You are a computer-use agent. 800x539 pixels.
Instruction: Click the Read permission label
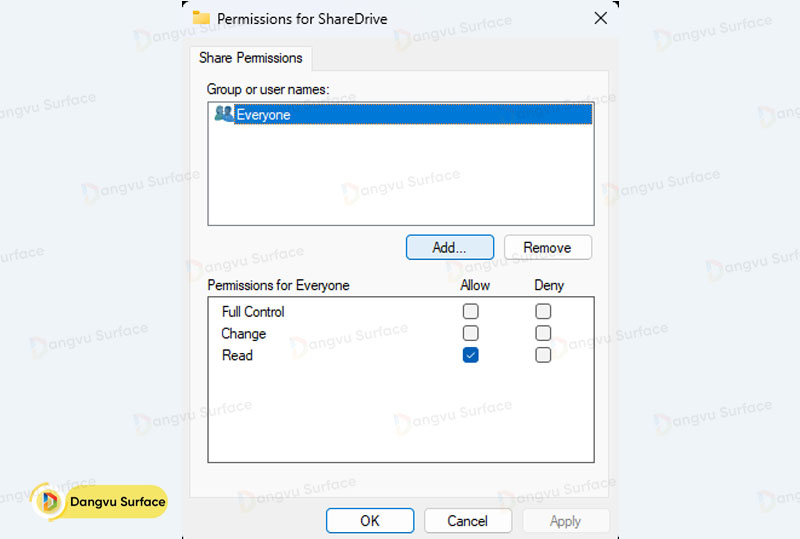point(237,355)
